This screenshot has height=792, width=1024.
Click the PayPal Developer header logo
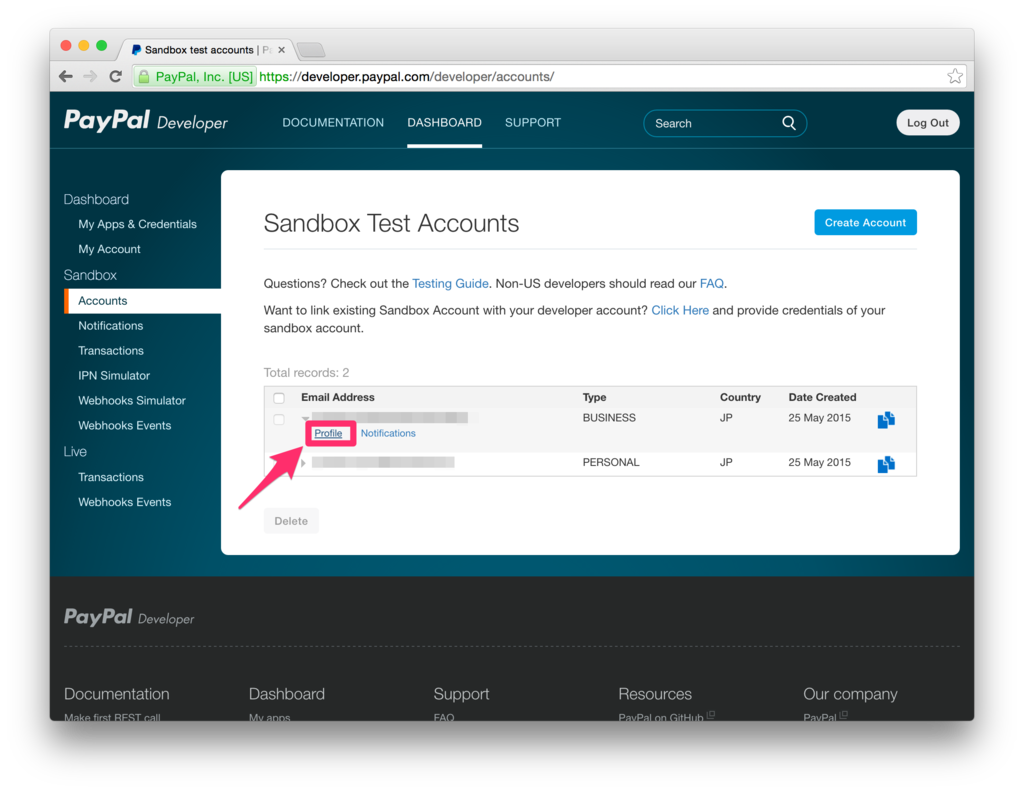tap(146, 121)
